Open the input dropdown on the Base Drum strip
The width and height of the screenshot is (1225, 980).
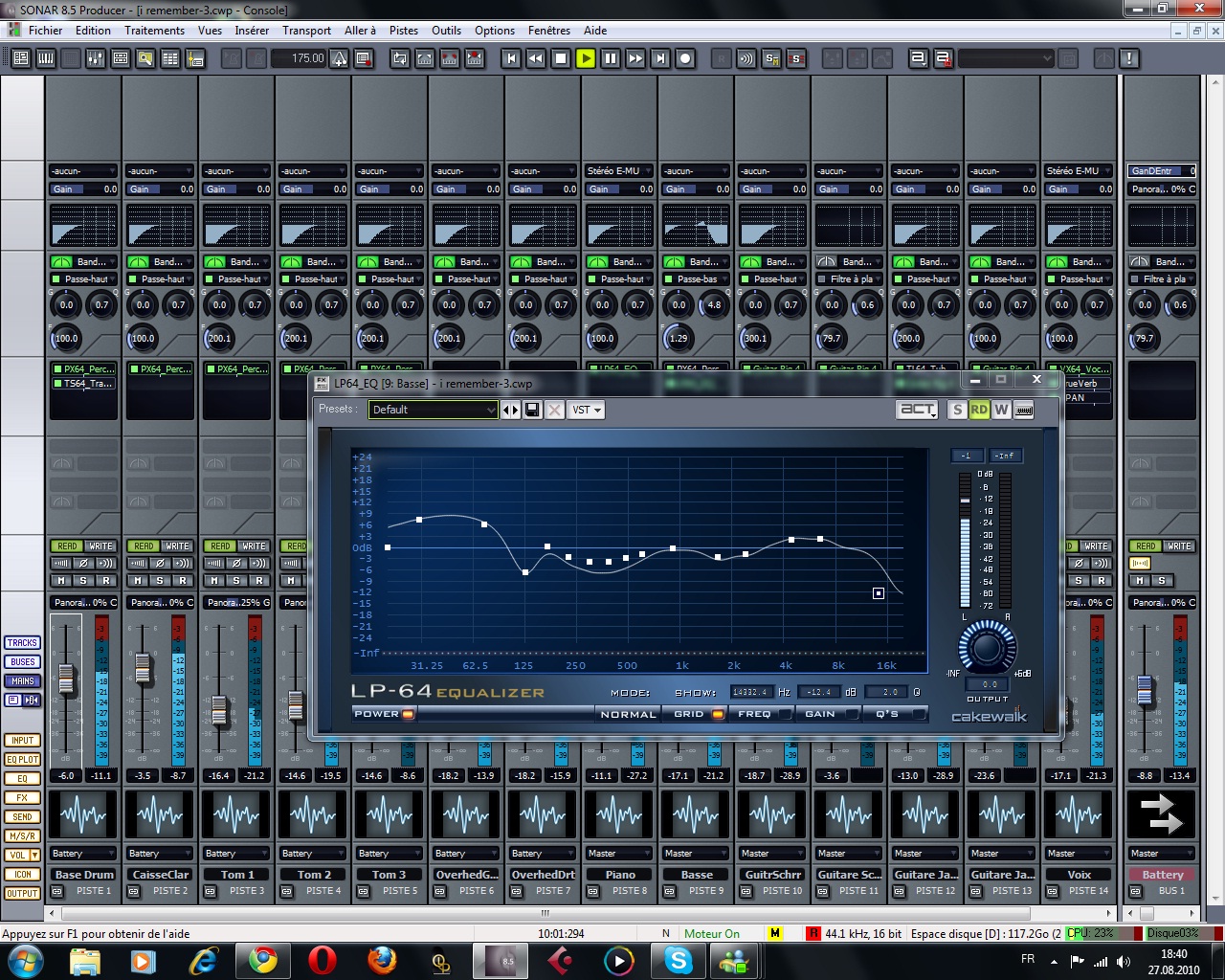pyautogui.click(x=83, y=171)
